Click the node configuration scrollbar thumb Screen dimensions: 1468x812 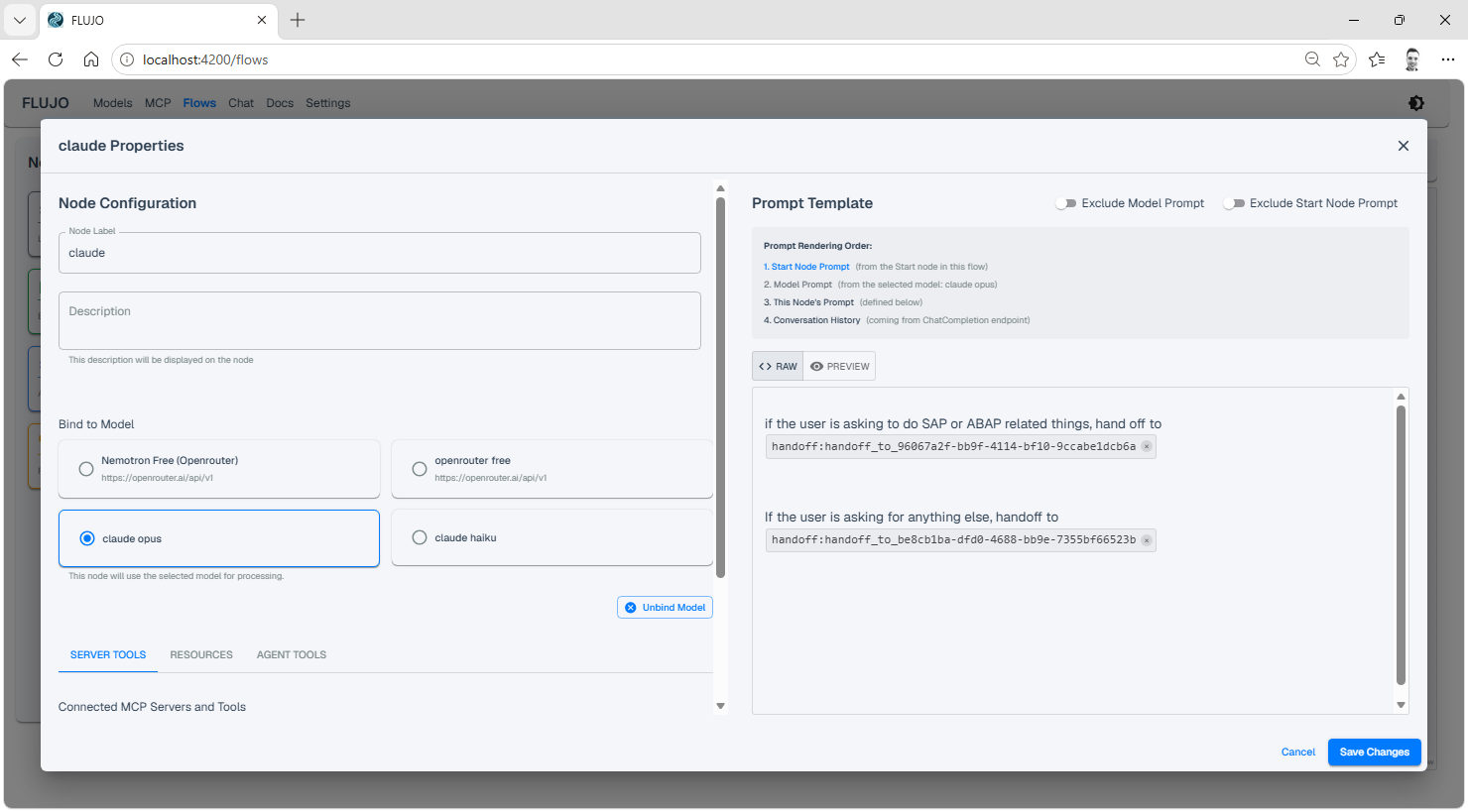click(x=720, y=388)
